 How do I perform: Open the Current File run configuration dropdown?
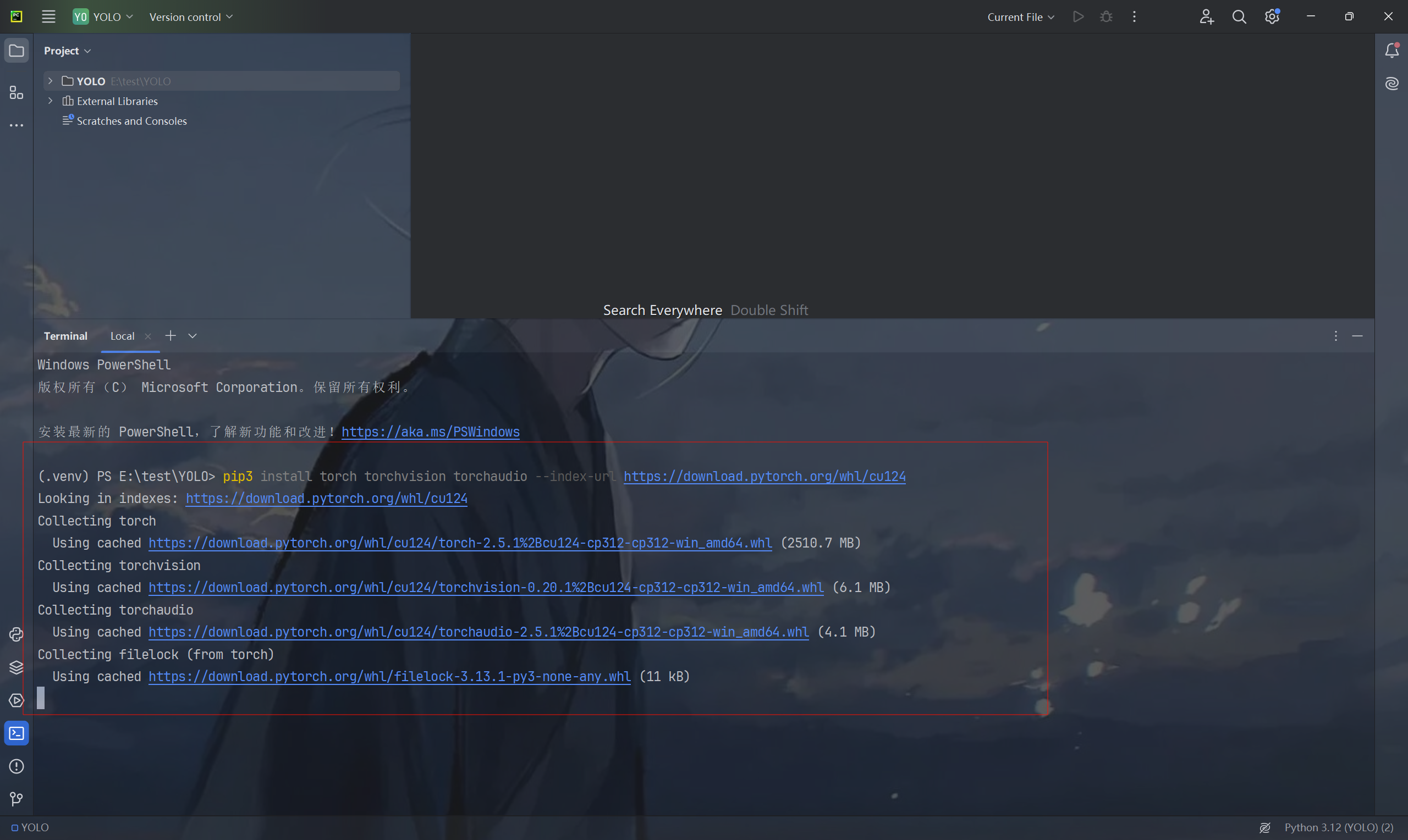click(1020, 17)
